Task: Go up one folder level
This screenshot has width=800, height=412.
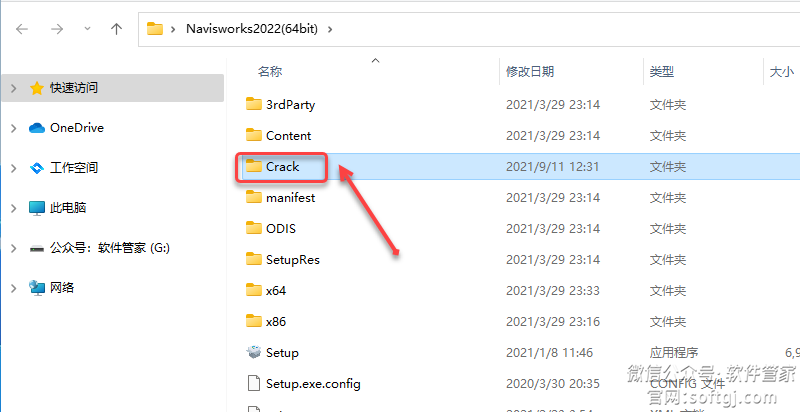Action: 117,29
